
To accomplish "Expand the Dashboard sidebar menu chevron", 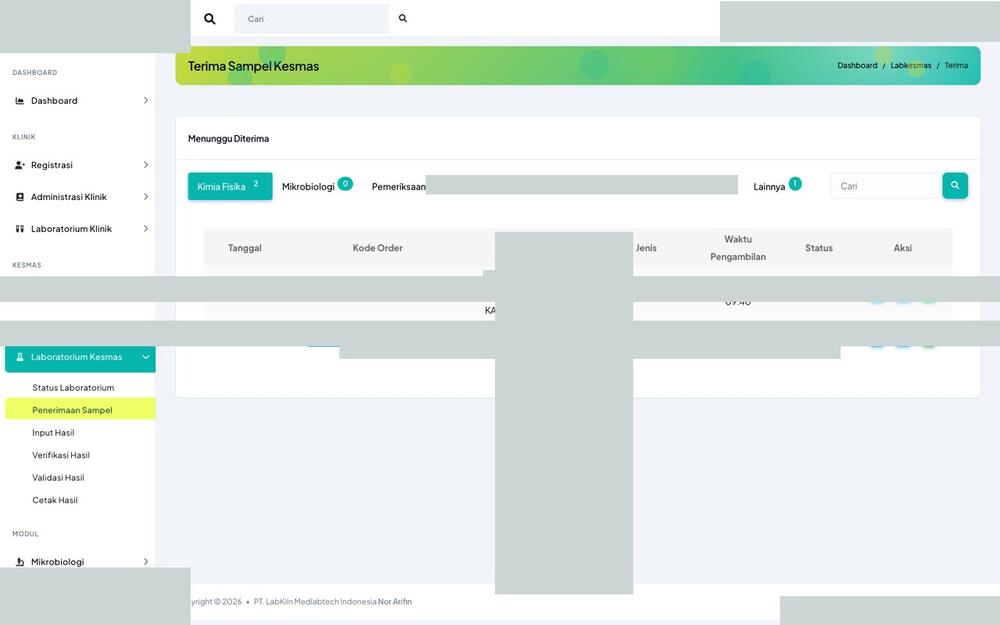I will pos(146,101).
